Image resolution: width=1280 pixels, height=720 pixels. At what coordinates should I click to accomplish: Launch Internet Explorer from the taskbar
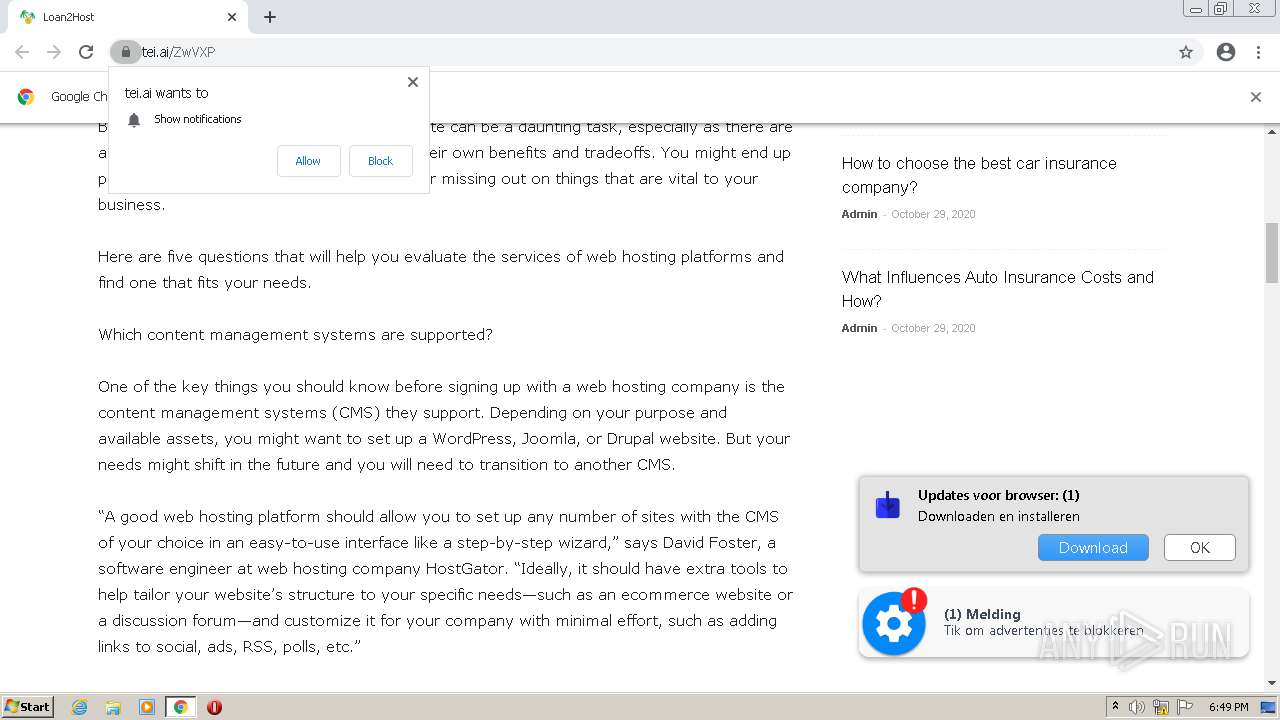(80, 707)
